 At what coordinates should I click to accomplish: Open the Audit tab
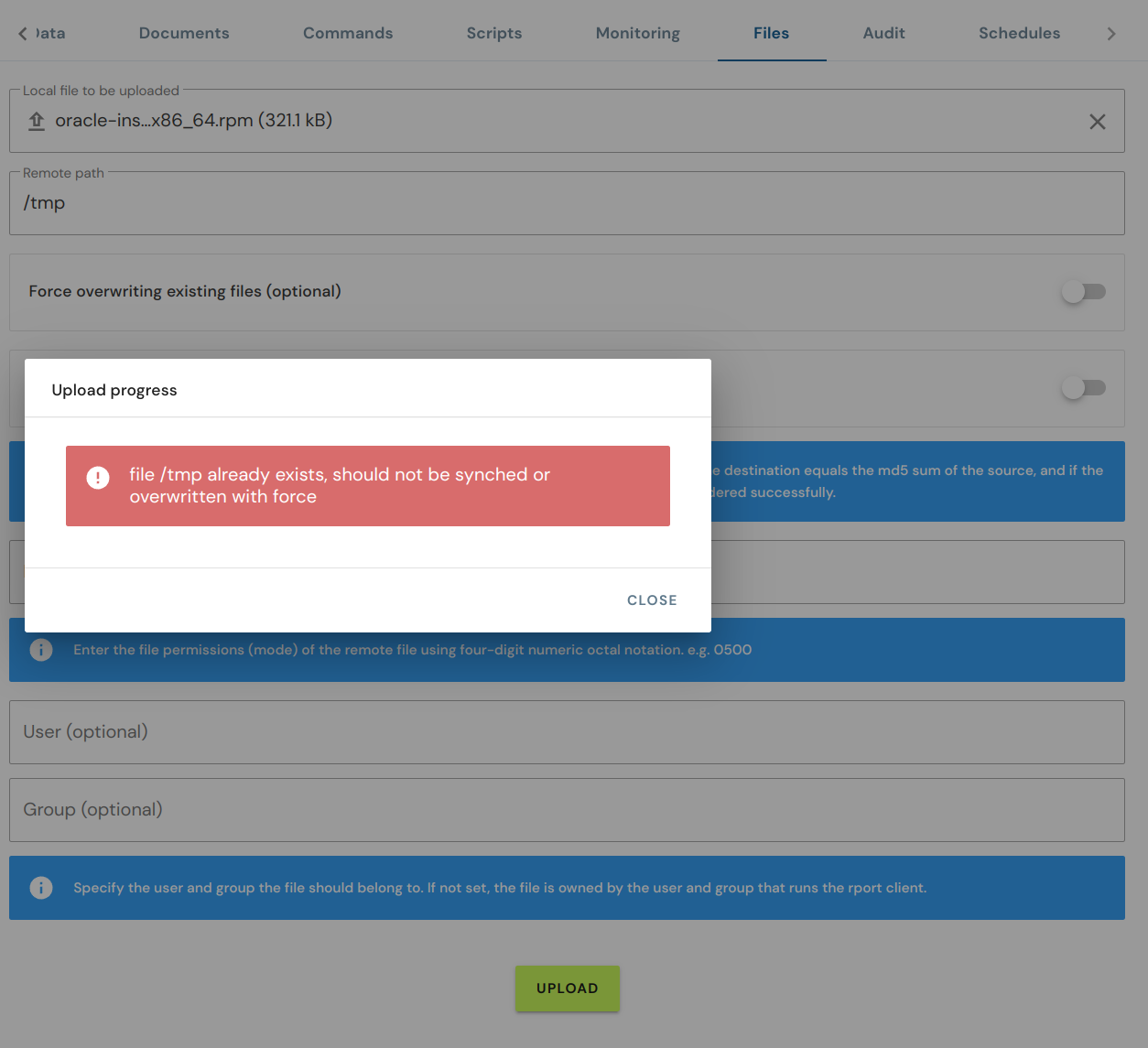pos(883,33)
